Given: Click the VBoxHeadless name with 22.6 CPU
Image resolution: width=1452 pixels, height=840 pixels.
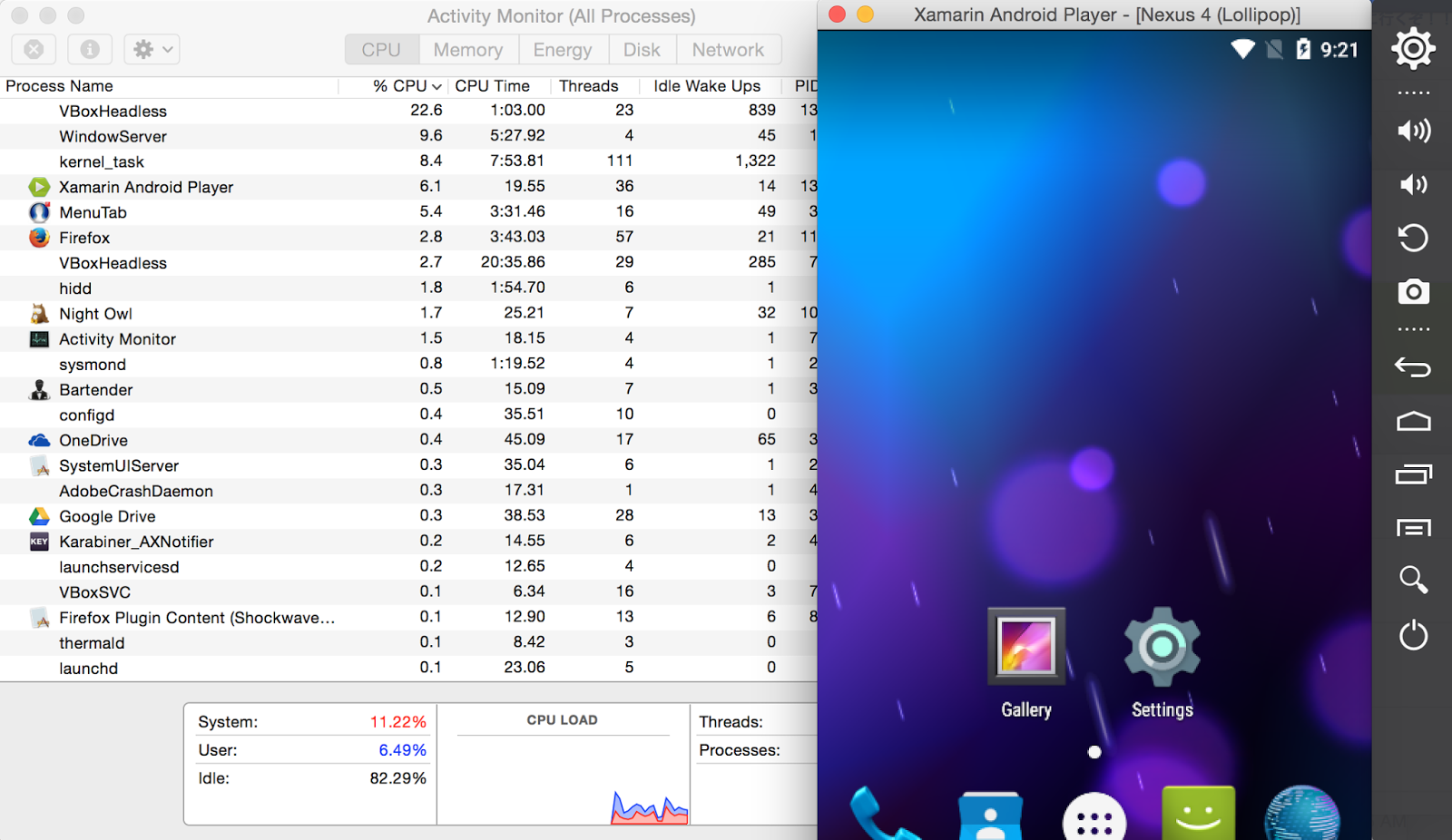Looking at the screenshot, I should (x=113, y=112).
